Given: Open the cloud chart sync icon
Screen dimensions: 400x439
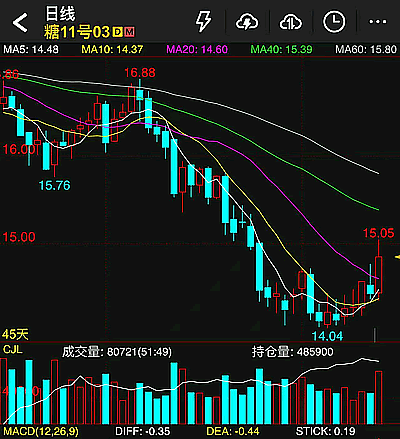Looking at the screenshot, I should (x=290, y=22).
